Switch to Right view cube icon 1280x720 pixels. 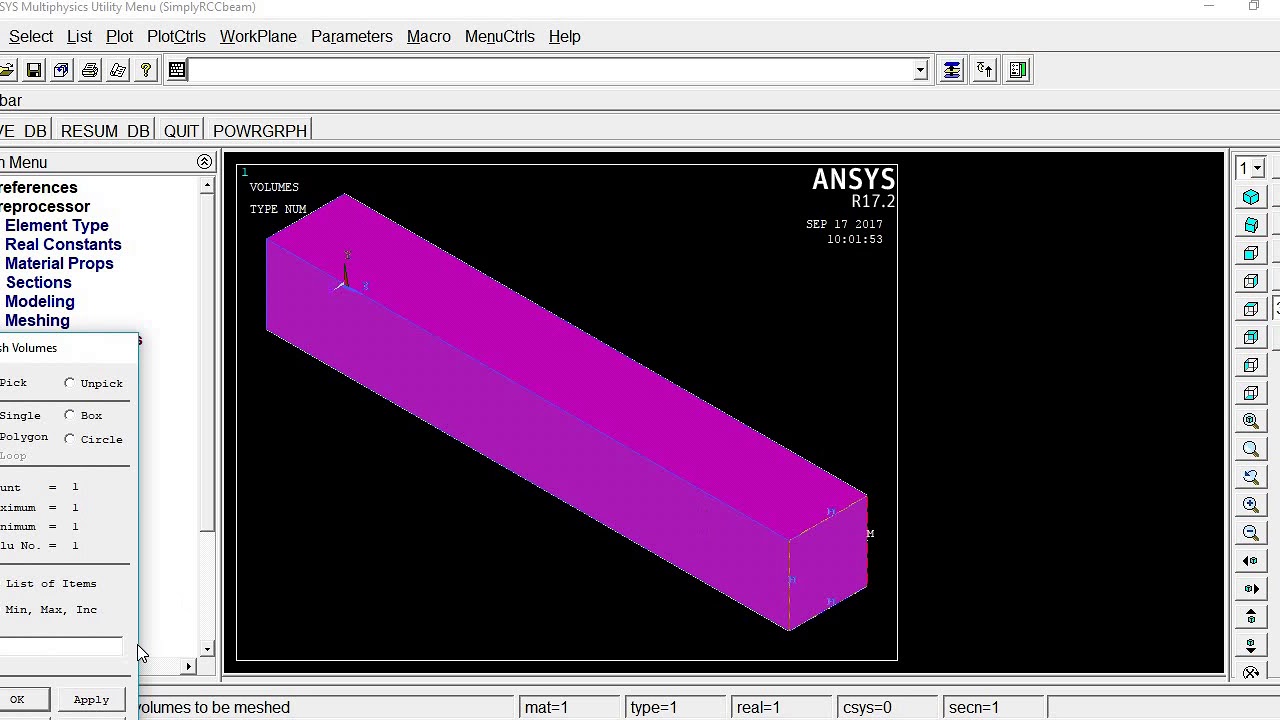coord(1251,281)
